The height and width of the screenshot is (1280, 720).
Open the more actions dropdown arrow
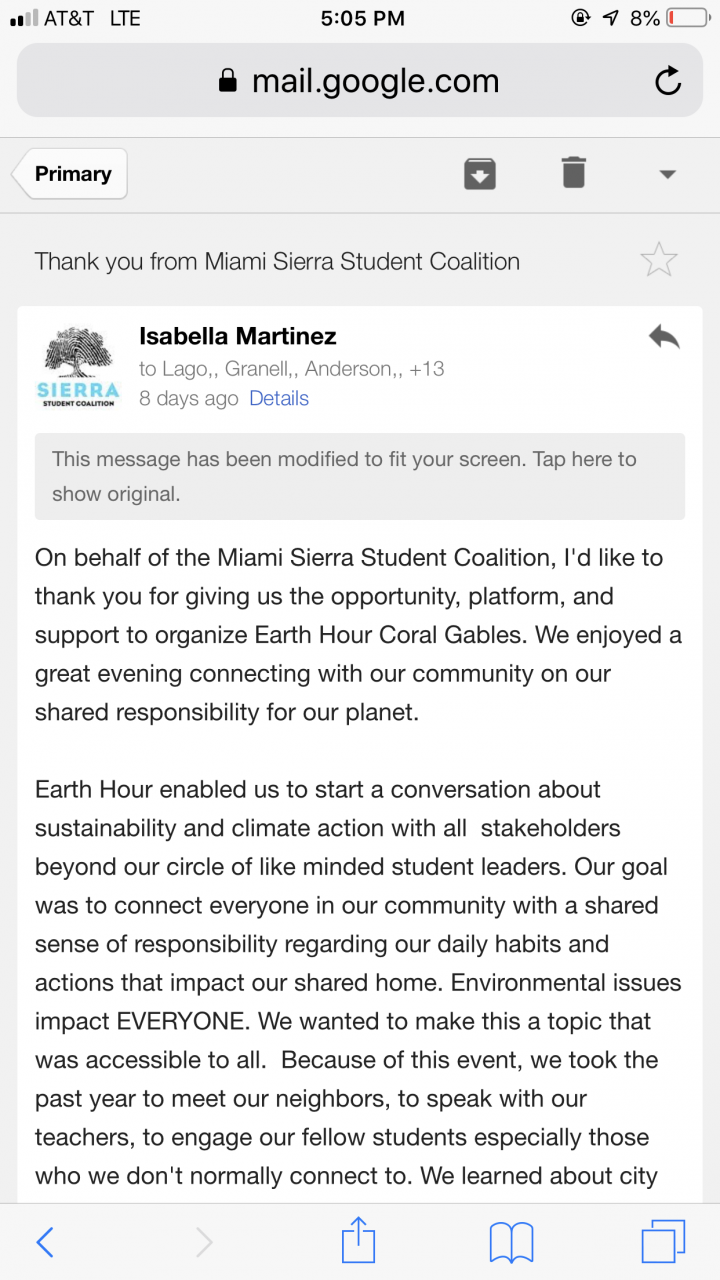668,174
